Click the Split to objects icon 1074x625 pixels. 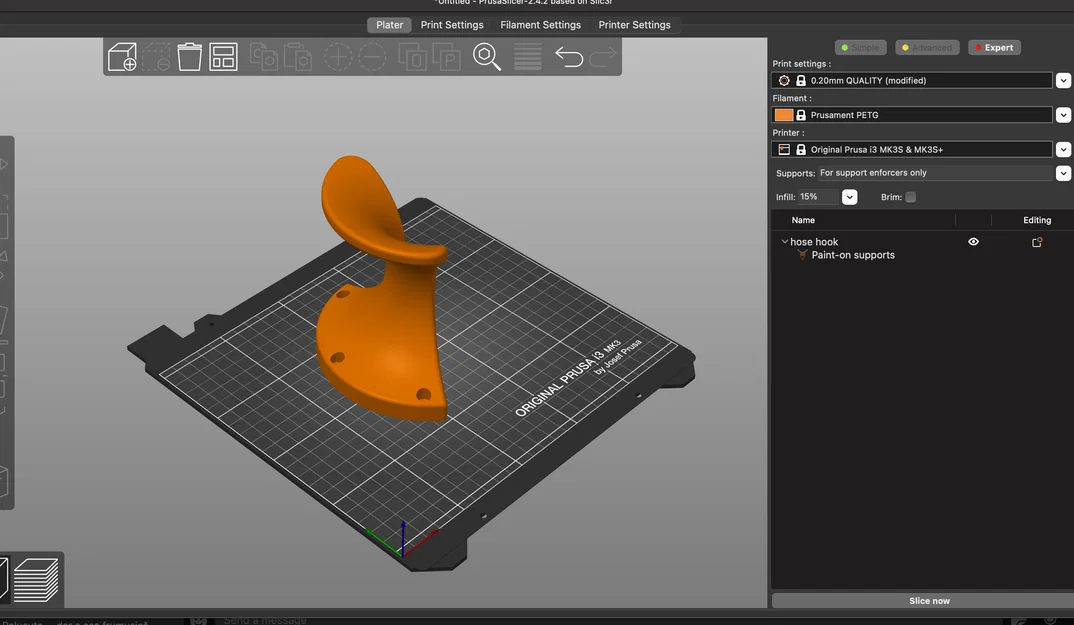click(412, 57)
